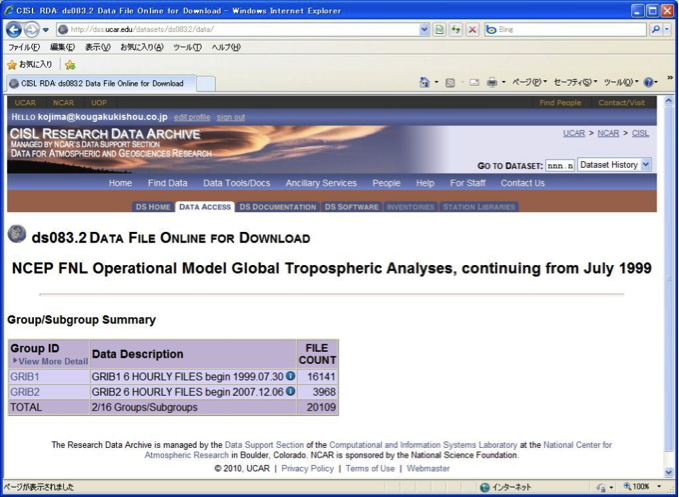Open the Privacy Policy footer link

coord(307,468)
